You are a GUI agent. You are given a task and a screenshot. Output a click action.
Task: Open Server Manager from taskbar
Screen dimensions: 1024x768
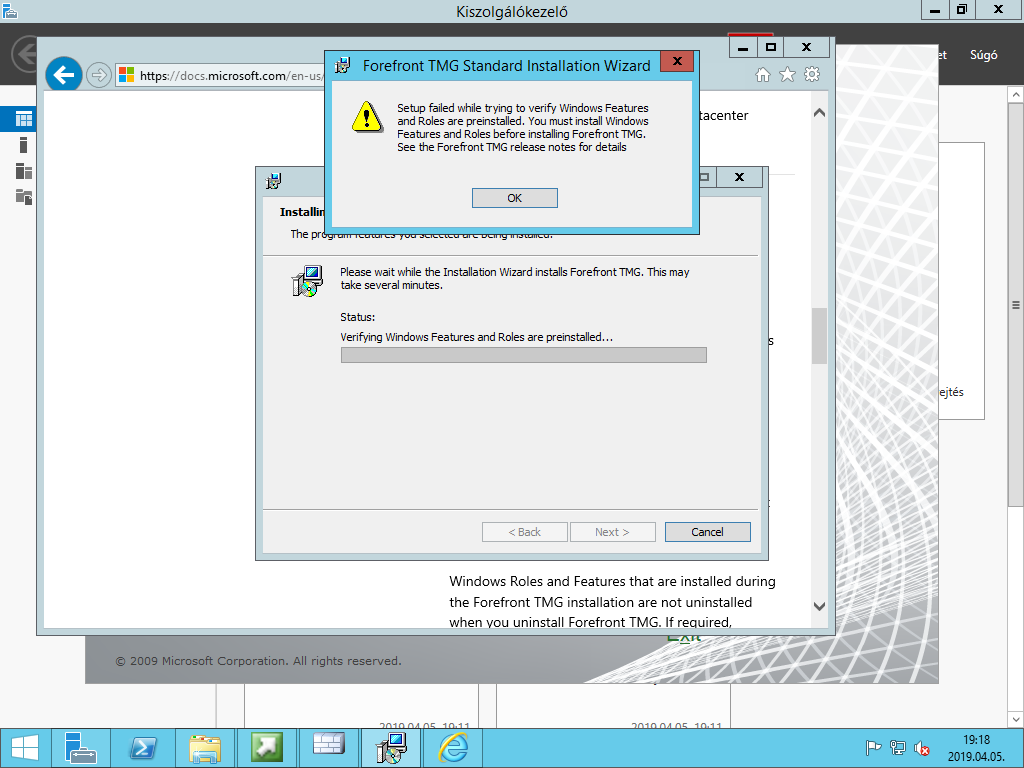[x=81, y=748]
